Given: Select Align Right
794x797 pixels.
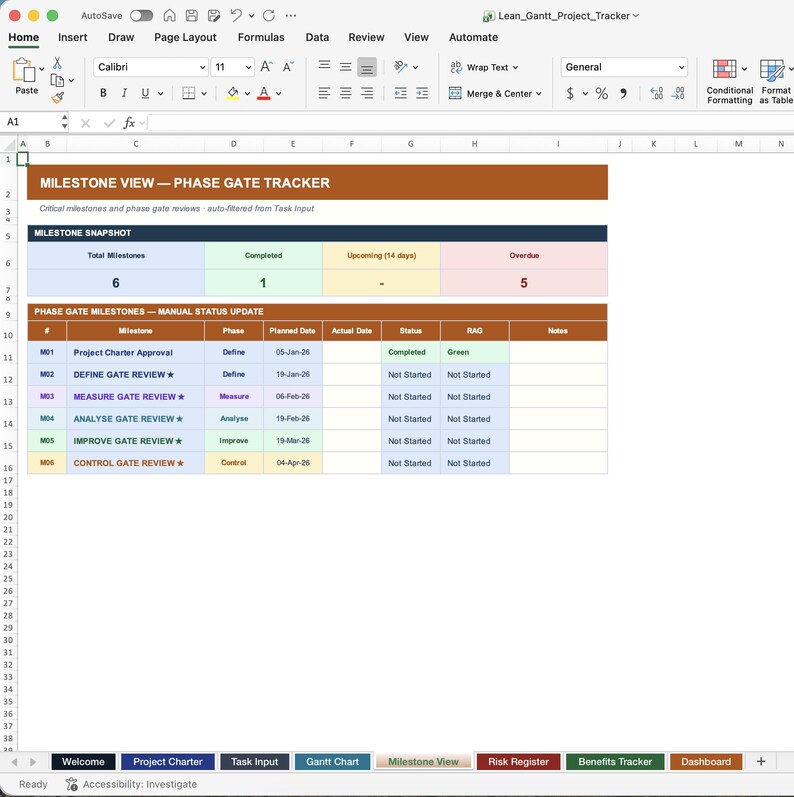Looking at the screenshot, I should pos(367,93).
